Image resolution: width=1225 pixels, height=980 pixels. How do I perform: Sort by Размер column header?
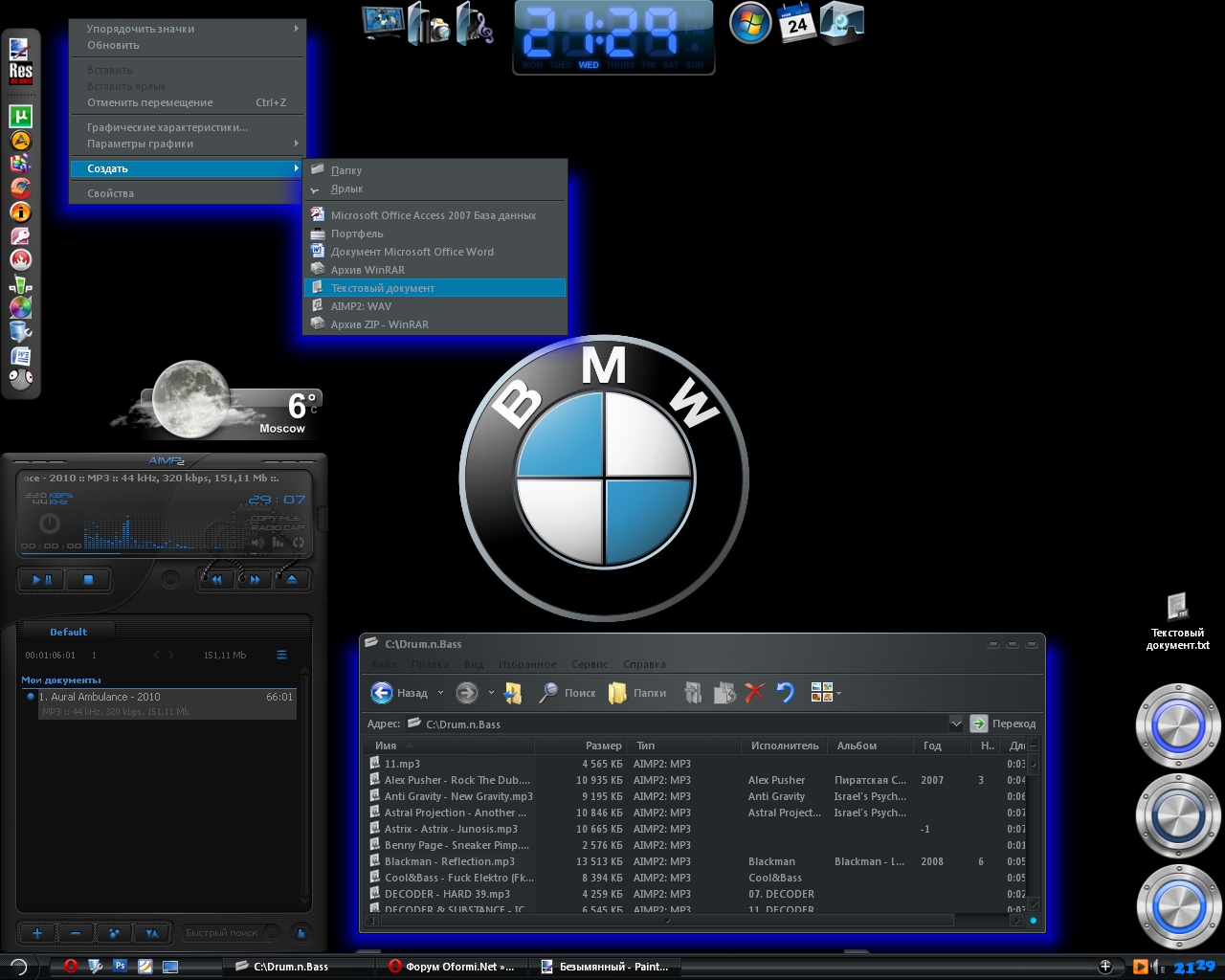pyautogui.click(x=580, y=746)
